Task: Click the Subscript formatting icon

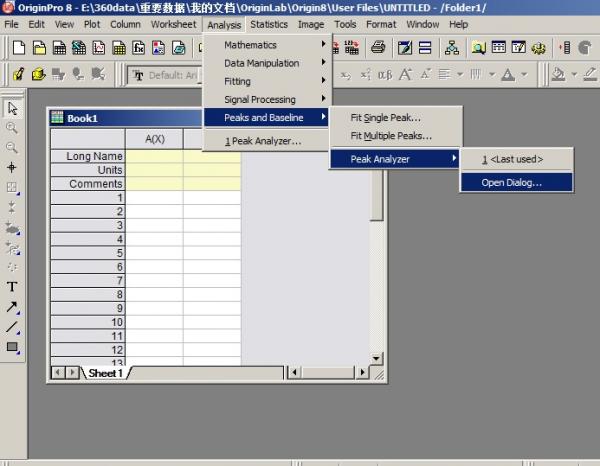Action: point(345,75)
